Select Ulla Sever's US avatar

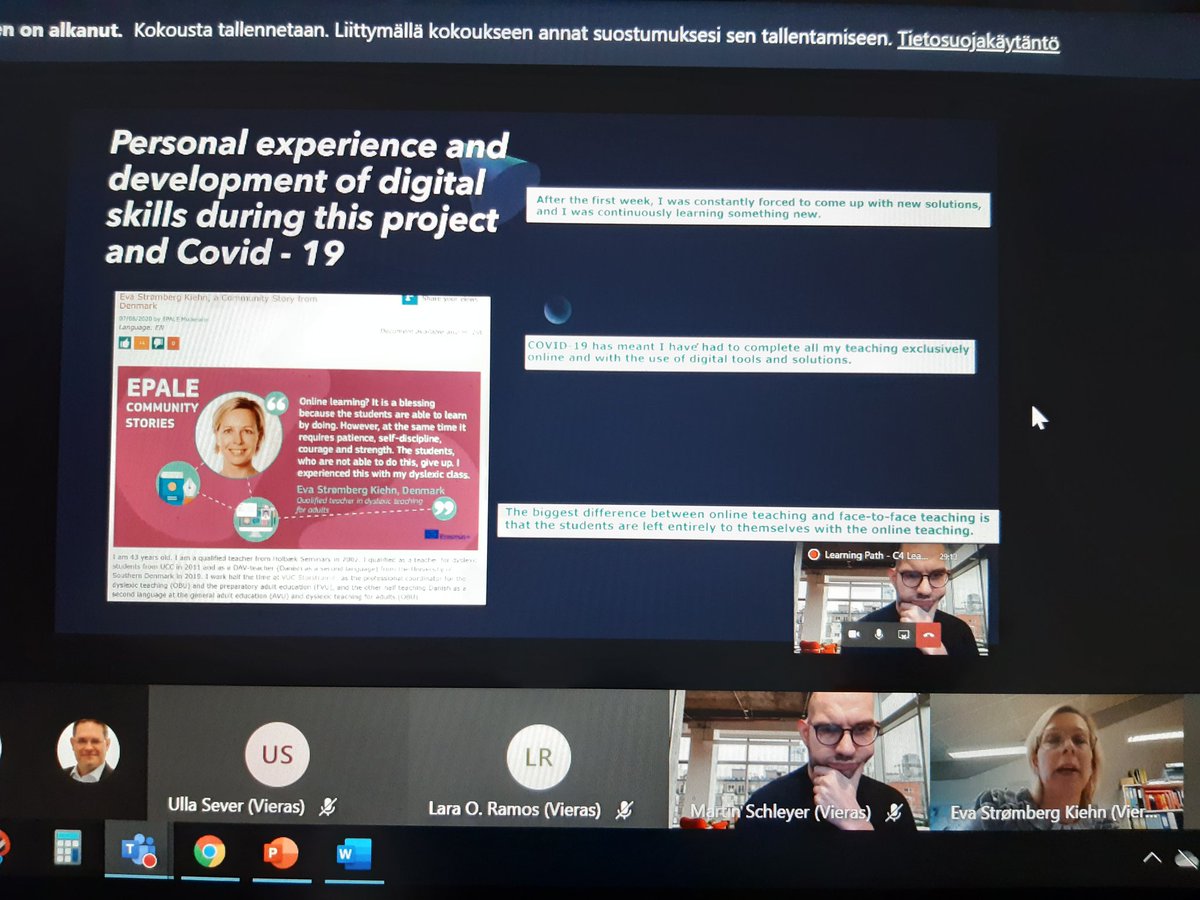[277, 753]
